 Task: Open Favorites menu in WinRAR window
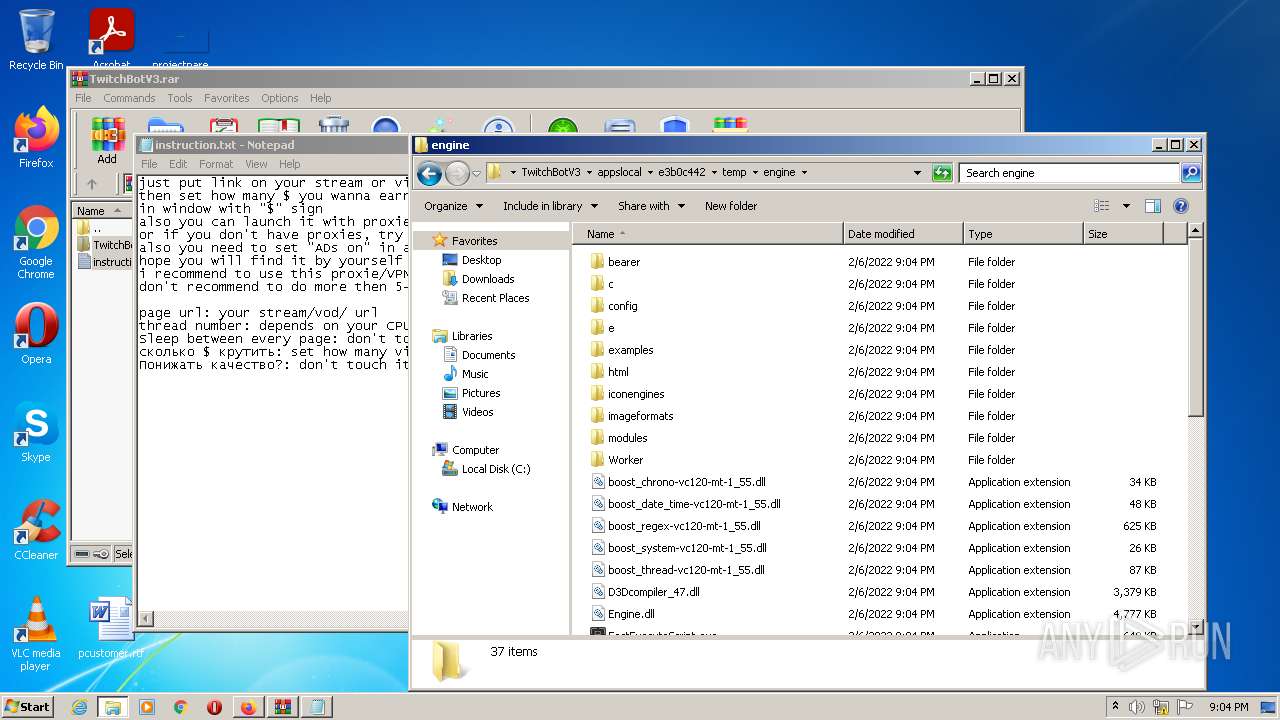227,98
